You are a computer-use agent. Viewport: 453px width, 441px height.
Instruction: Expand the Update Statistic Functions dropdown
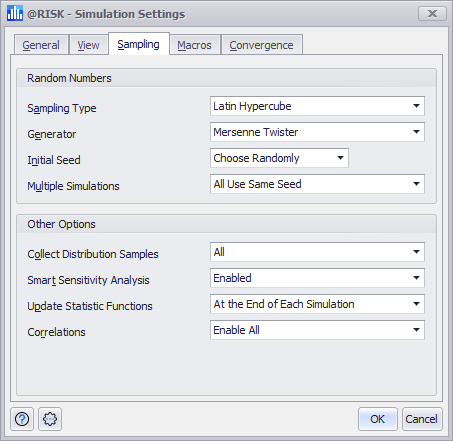(x=317, y=304)
